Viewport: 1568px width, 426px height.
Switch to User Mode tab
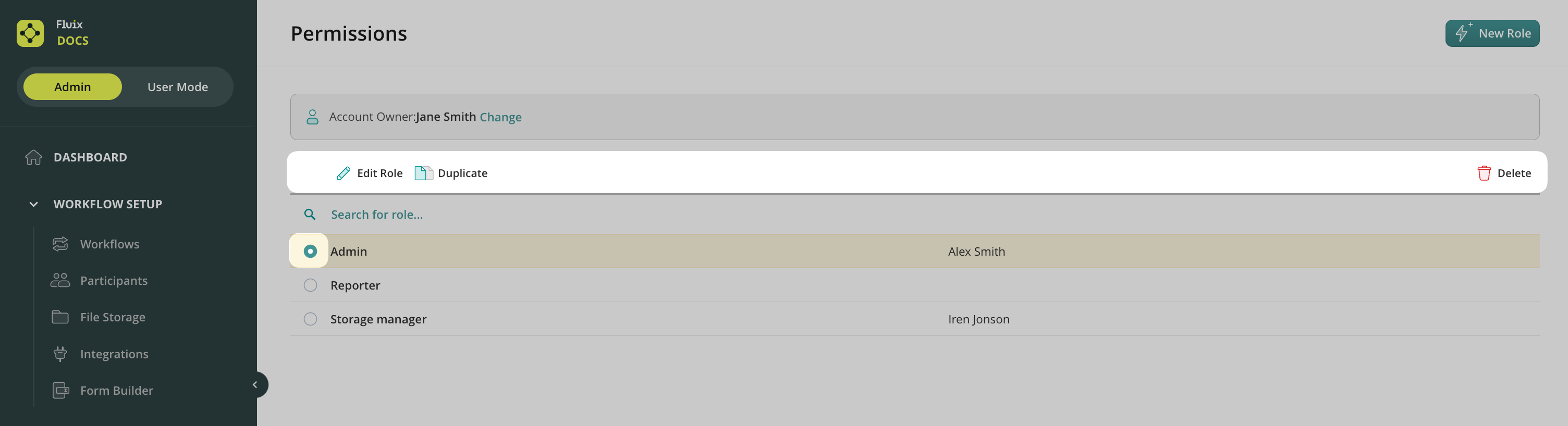coord(177,87)
